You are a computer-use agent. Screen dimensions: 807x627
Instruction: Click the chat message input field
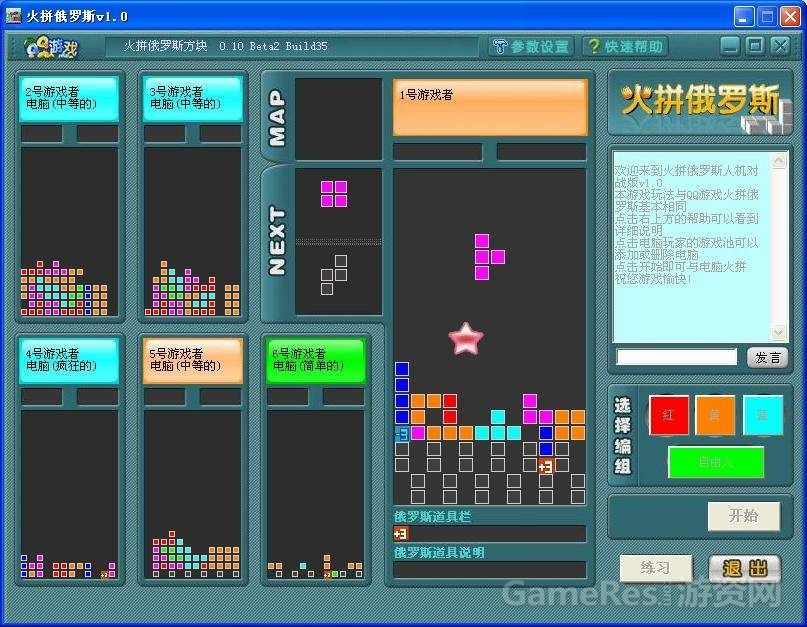(676, 357)
